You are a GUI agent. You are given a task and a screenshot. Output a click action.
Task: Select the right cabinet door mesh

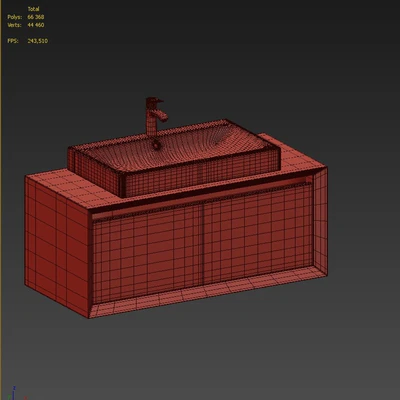click(258, 233)
